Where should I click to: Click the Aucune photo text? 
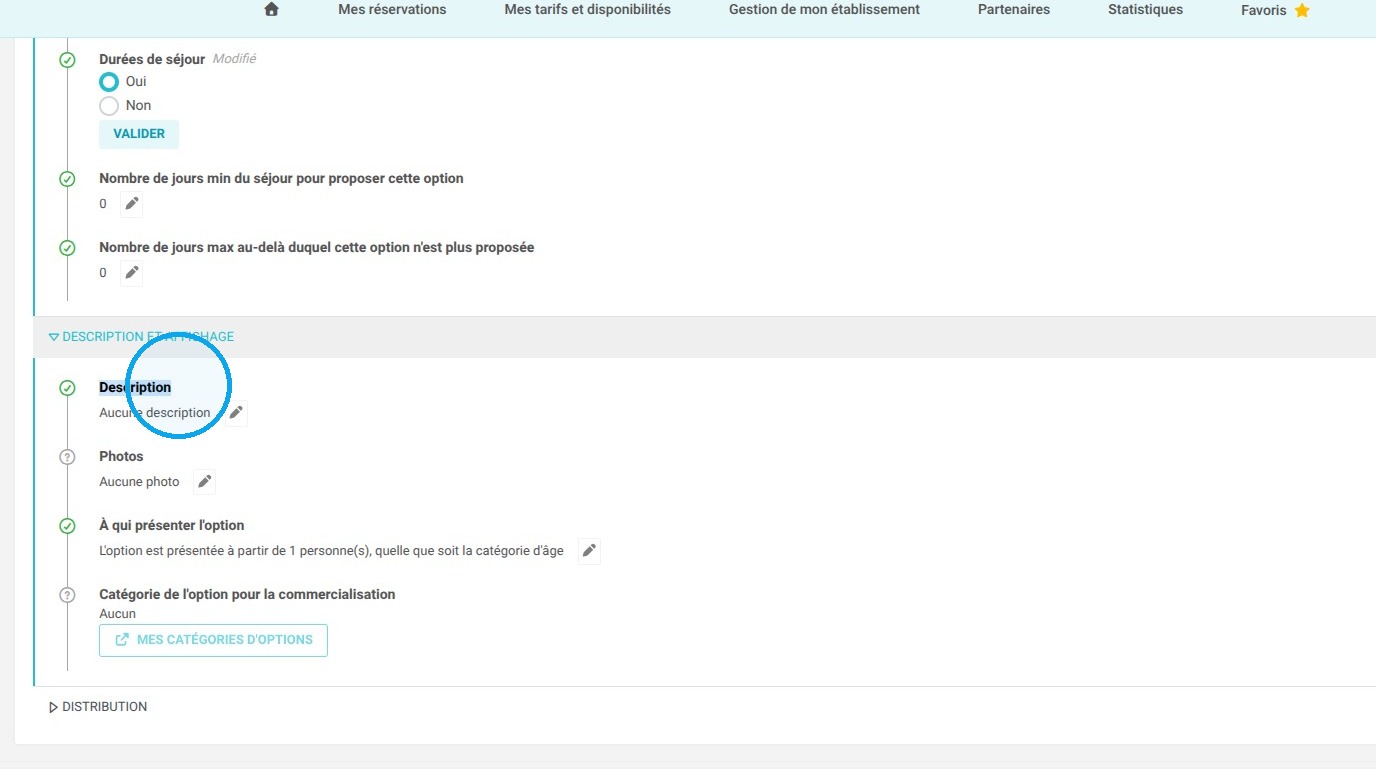[x=139, y=482]
